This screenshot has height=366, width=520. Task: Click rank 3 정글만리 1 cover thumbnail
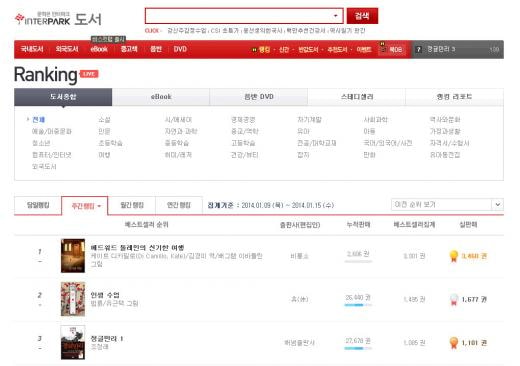pos(73,342)
